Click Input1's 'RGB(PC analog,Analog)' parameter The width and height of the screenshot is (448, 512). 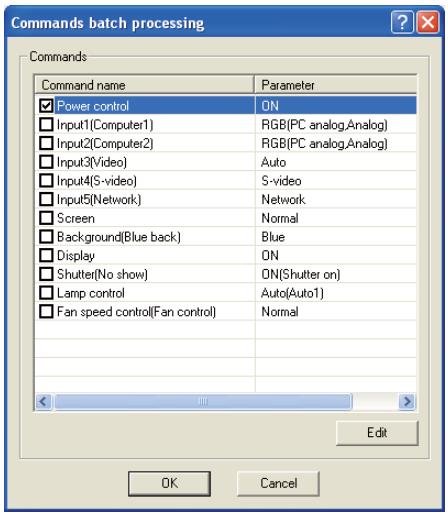pyautogui.click(x=324, y=125)
